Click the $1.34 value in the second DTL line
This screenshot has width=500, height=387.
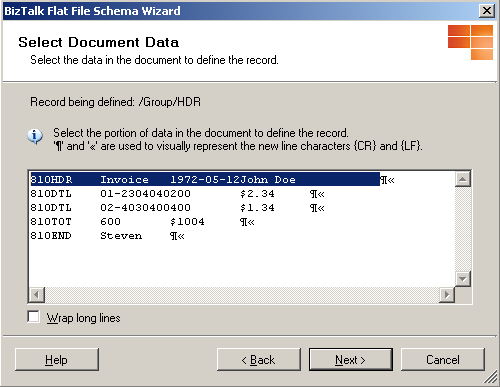tap(257, 208)
